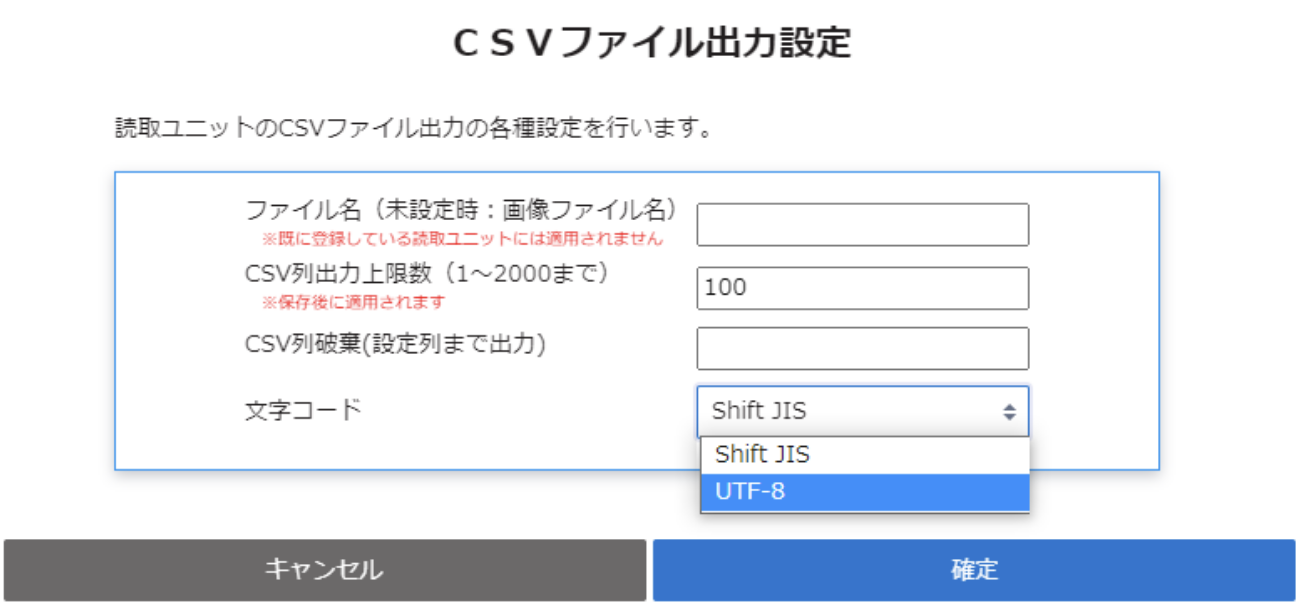Focus the CSV column output limit field
1298x608 pixels.
point(862,288)
